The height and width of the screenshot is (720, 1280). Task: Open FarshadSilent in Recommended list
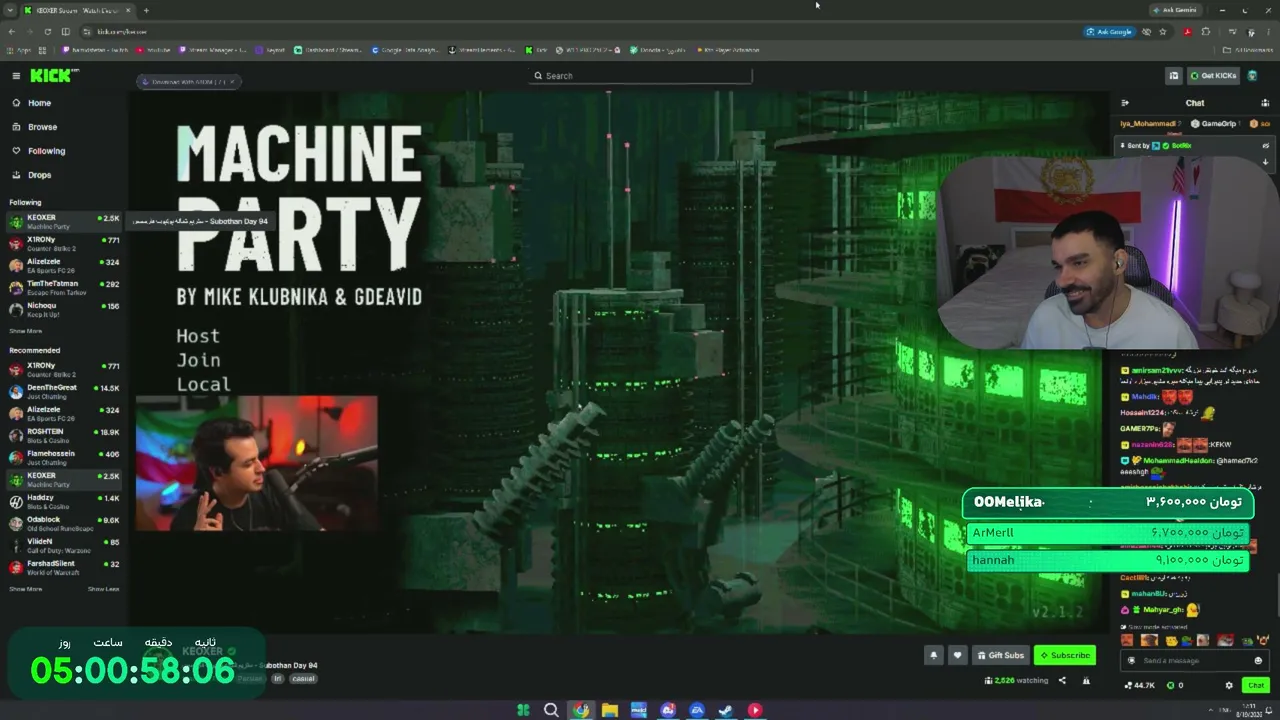(64, 568)
